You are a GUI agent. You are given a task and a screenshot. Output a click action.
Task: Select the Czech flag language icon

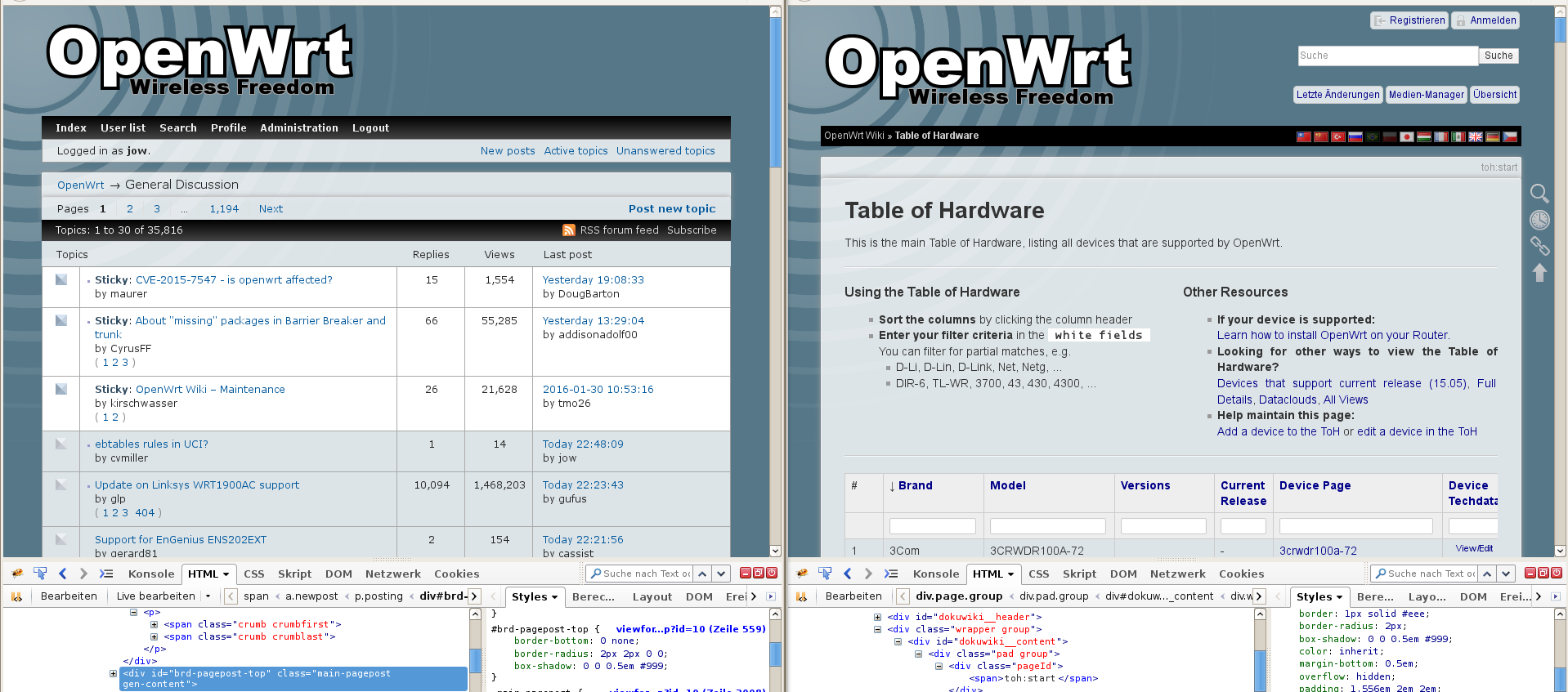tap(1510, 136)
